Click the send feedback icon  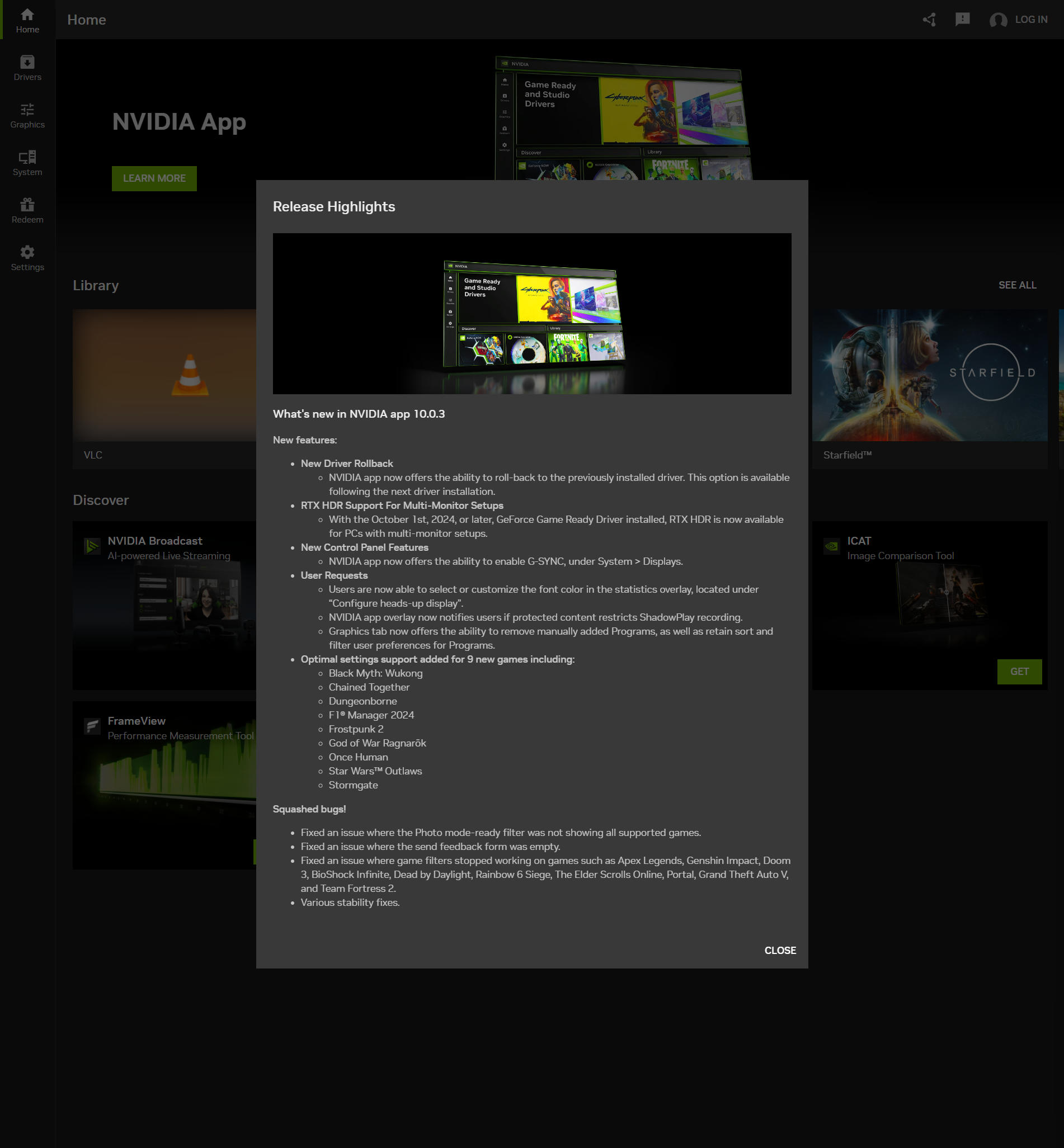[962, 20]
